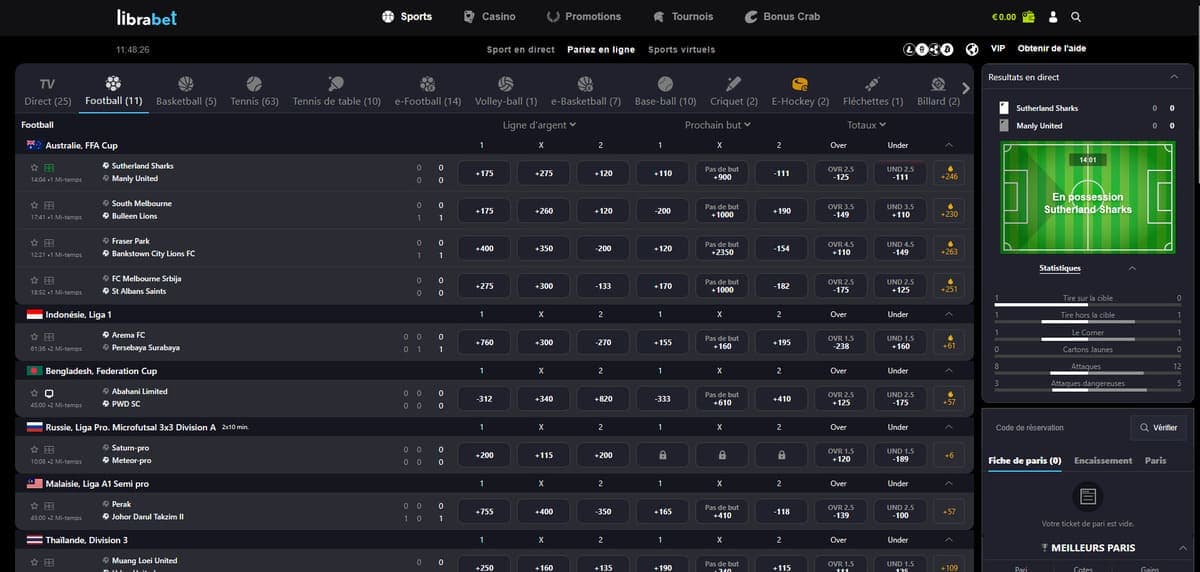Collapse the Statistiques section chevron
The height and width of the screenshot is (572, 1200).
point(1132,268)
